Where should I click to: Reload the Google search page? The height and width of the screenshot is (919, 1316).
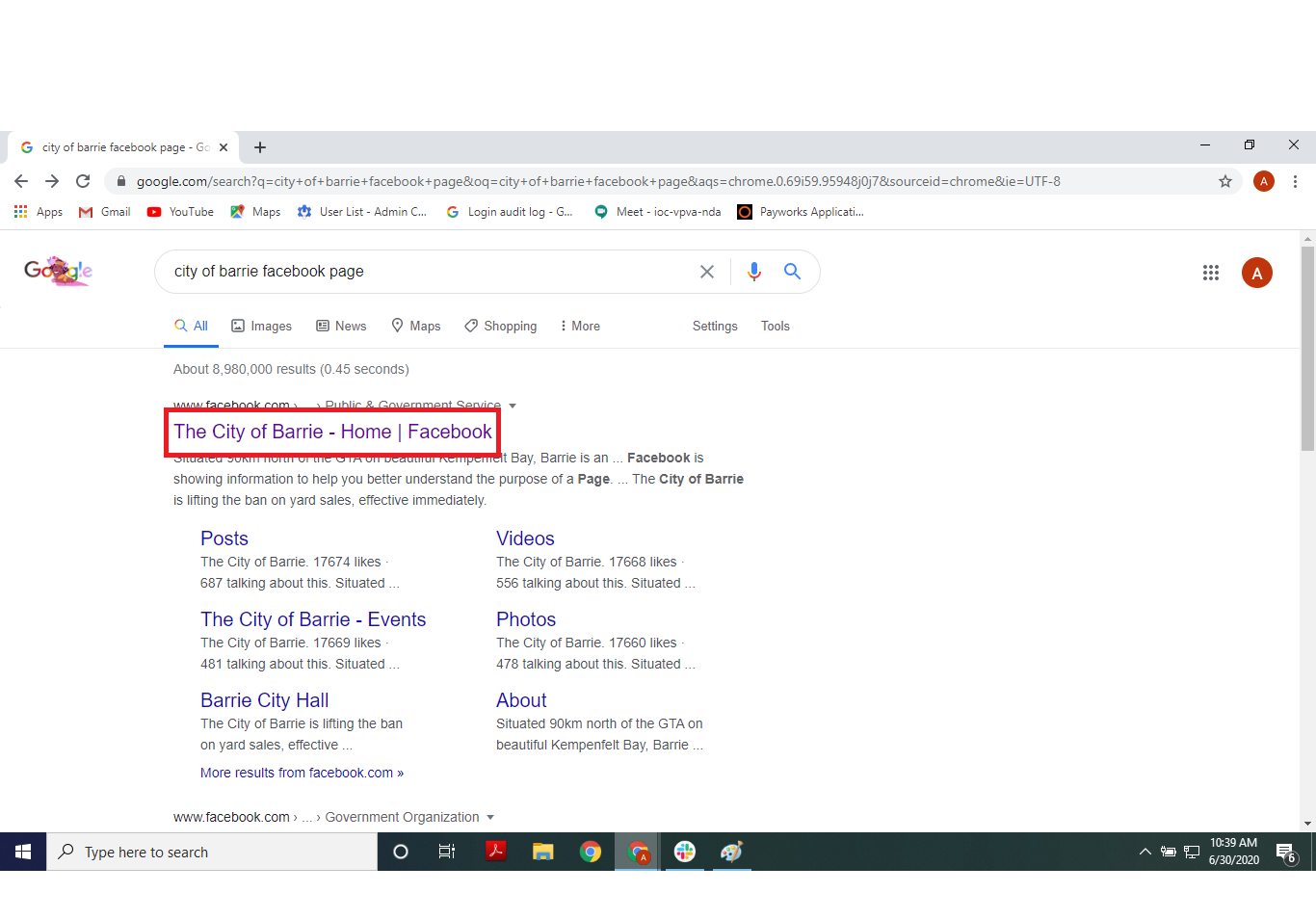[83, 181]
